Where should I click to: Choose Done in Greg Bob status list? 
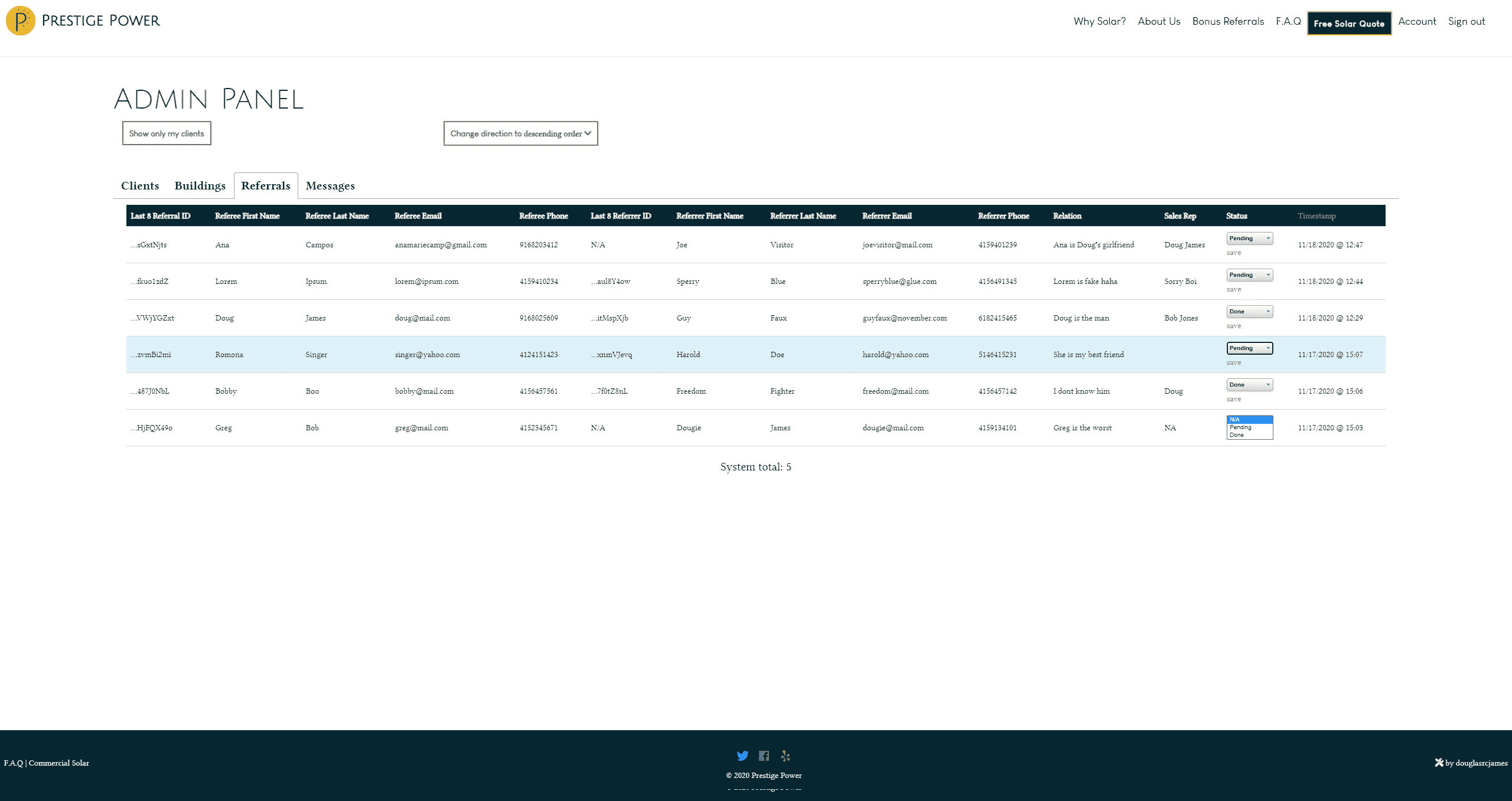click(1250, 435)
